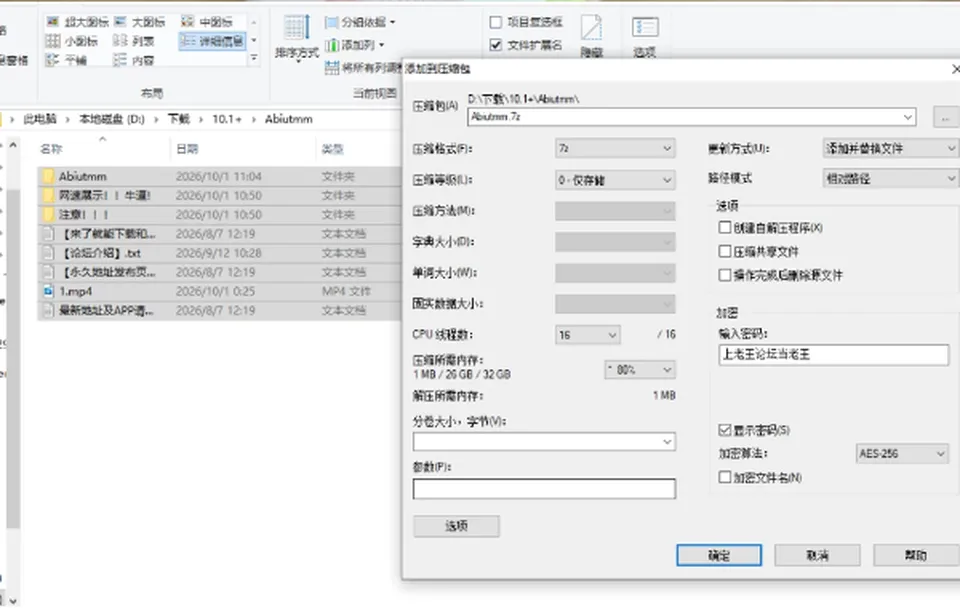Click the 输入密码 password field
This screenshot has width=960, height=608.
(x=833, y=355)
